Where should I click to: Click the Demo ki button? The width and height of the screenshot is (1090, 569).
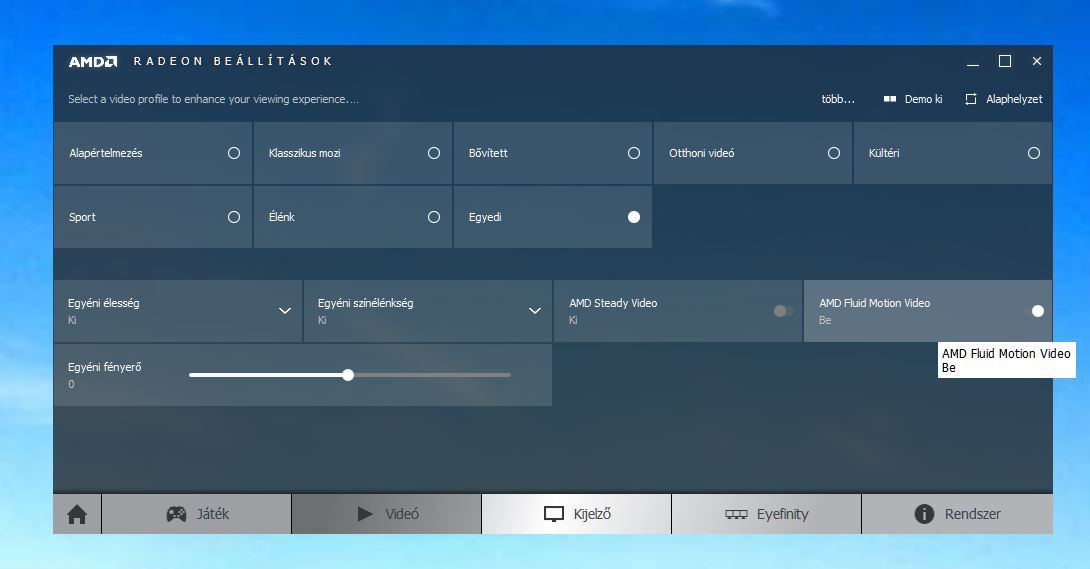[913, 99]
